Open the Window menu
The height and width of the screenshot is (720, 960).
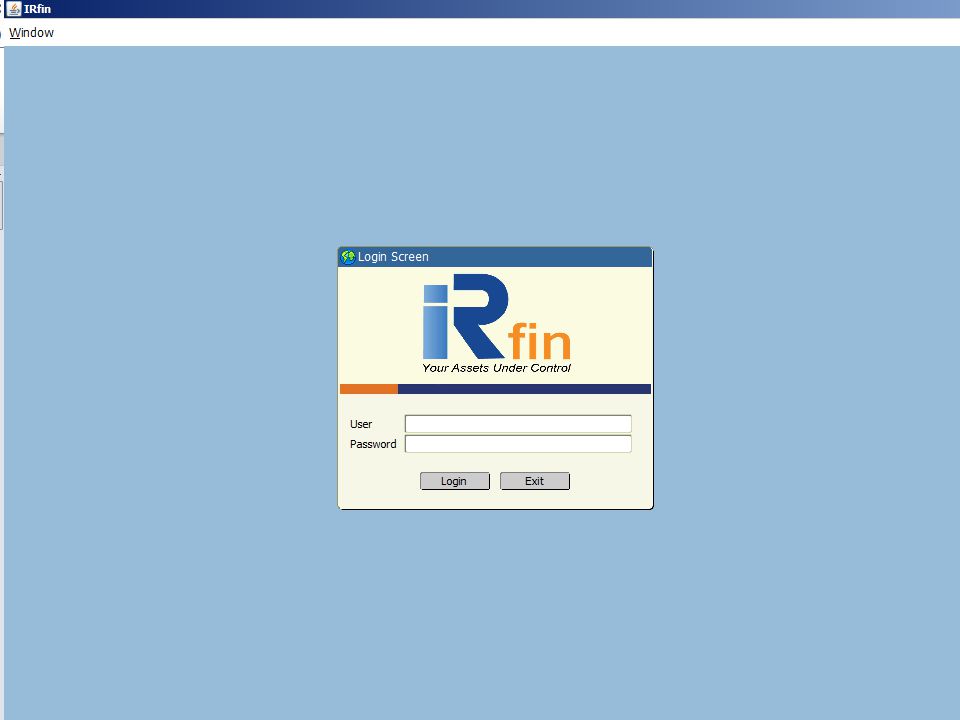(31, 32)
